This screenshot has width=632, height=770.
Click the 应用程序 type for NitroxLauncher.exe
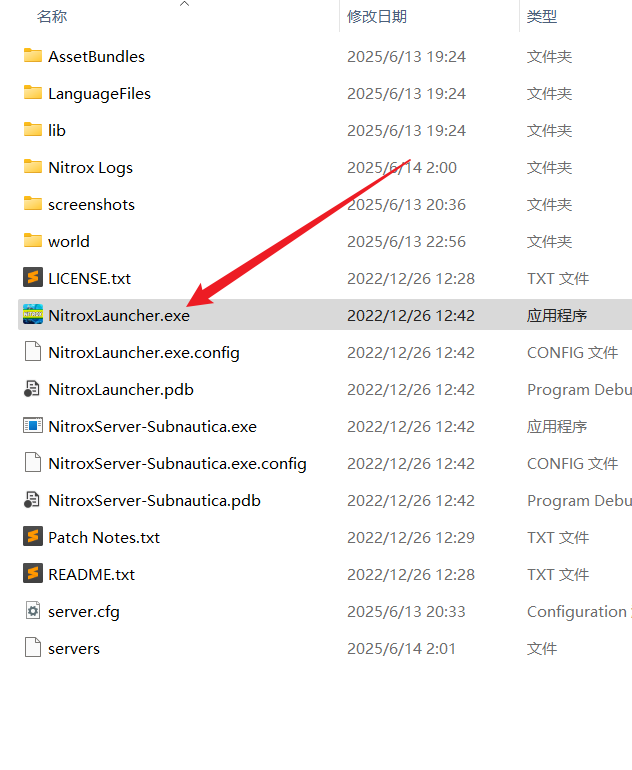click(557, 315)
